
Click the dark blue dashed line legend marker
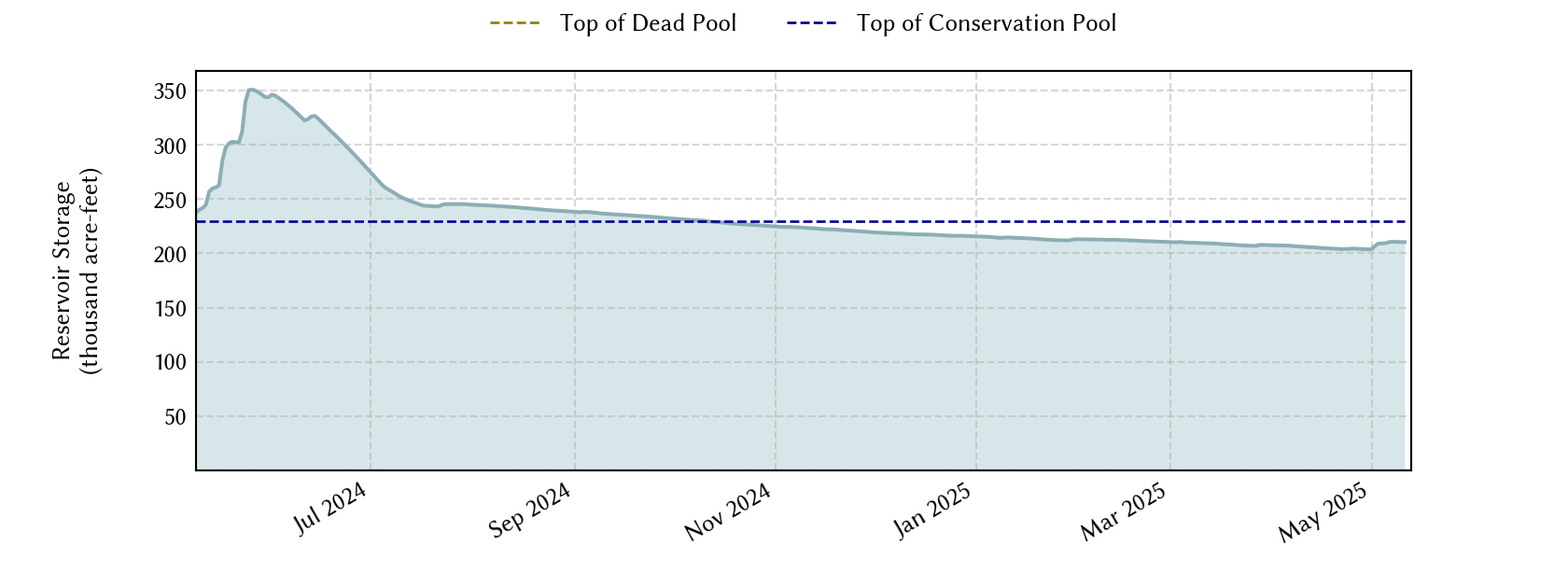pyautogui.click(x=812, y=23)
